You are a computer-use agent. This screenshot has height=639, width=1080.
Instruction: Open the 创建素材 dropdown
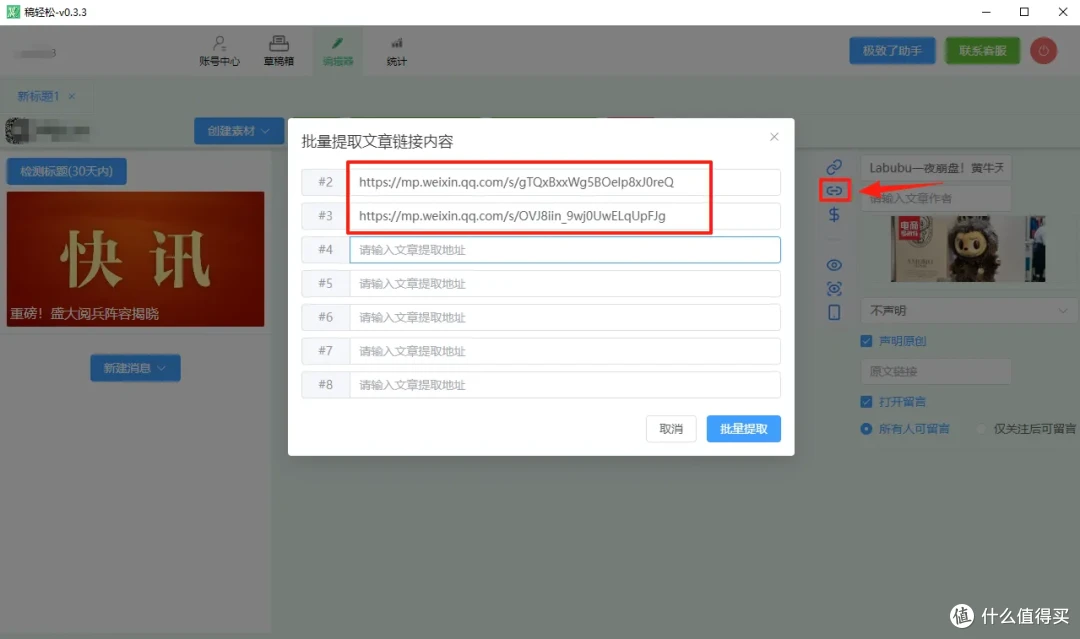[238, 131]
